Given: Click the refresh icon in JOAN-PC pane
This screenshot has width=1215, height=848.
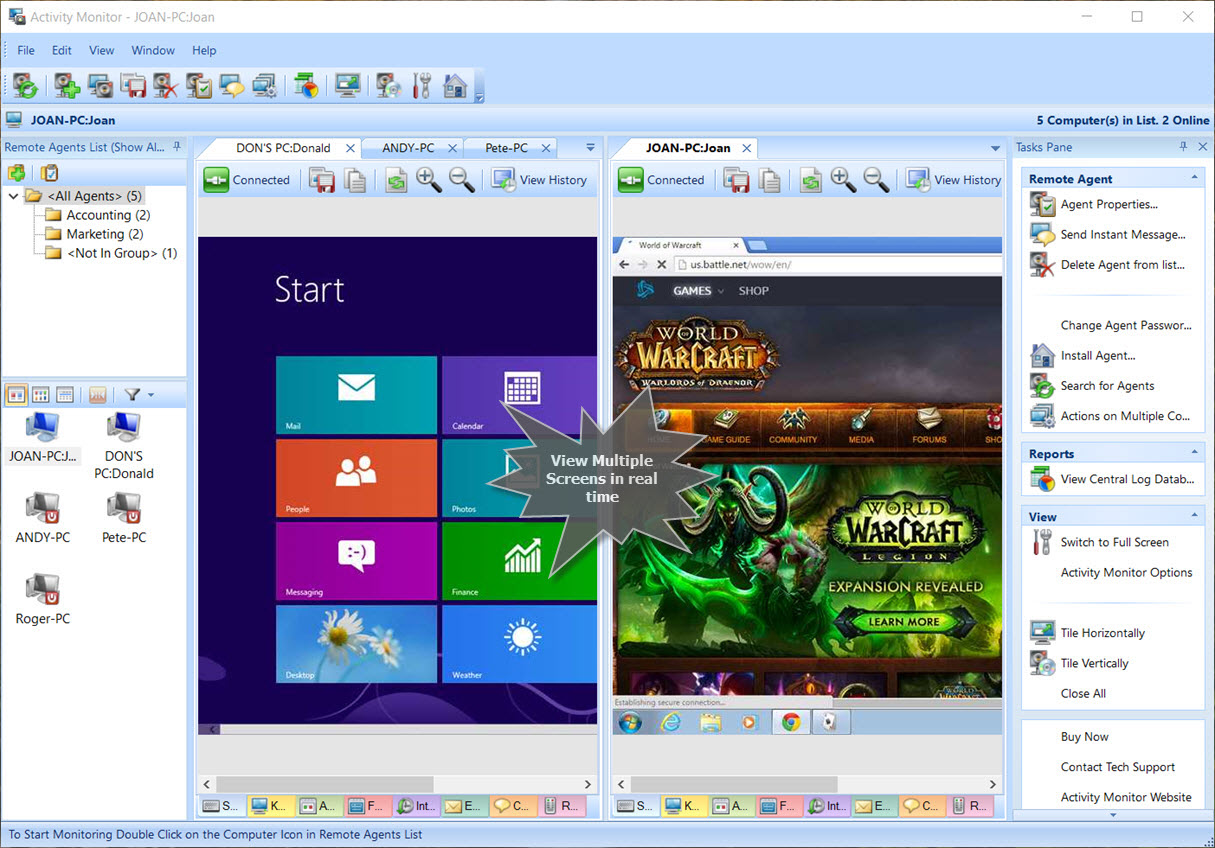Looking at the screenshot, I should click(x=810, y=180).
